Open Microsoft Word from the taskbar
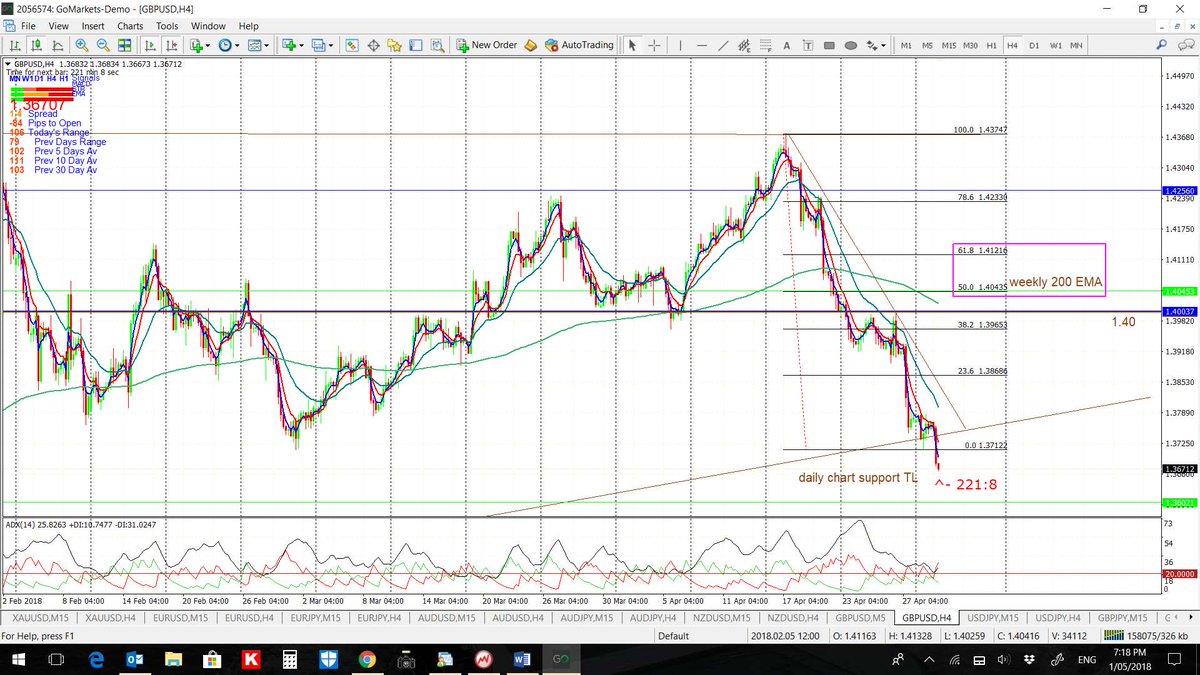This screenshot has width=1200, height=675. [x=523, y=661]
